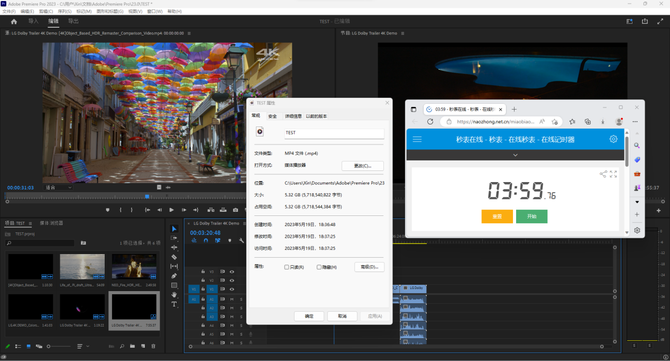670x361 pixels.
Task: Switch to the Export workspace tab
Action: pos(73,21)
